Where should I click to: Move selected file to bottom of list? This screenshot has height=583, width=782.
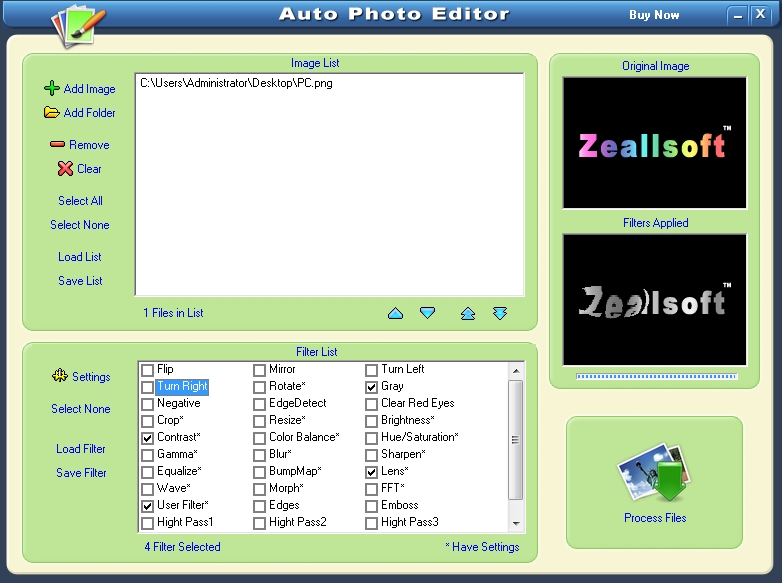[x=500, y=313]
